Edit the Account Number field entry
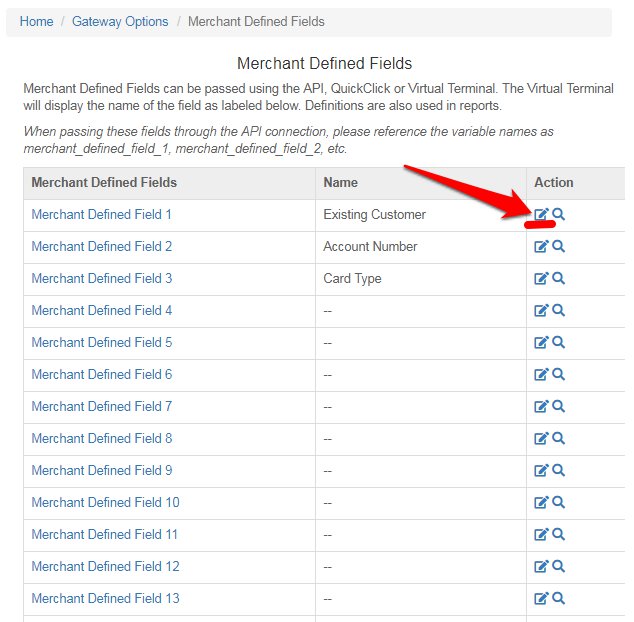 coord(541,246)
